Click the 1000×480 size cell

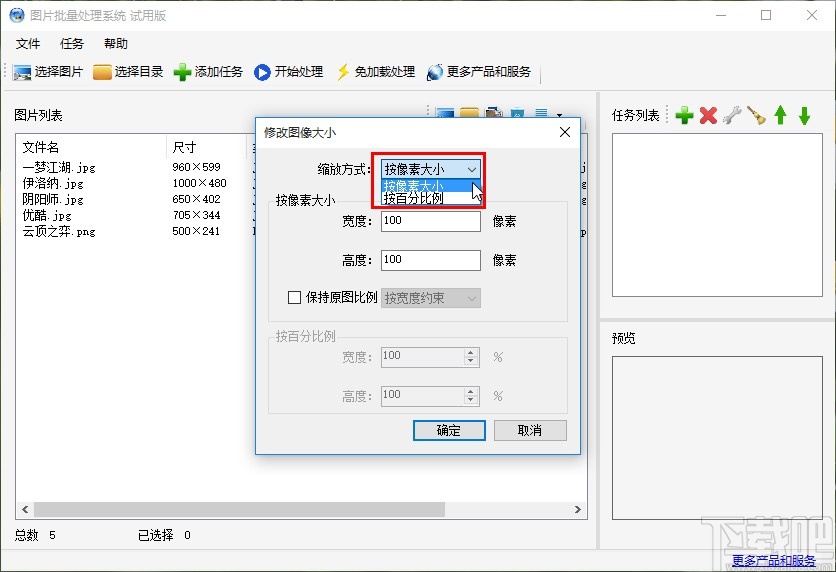[199, 183]
